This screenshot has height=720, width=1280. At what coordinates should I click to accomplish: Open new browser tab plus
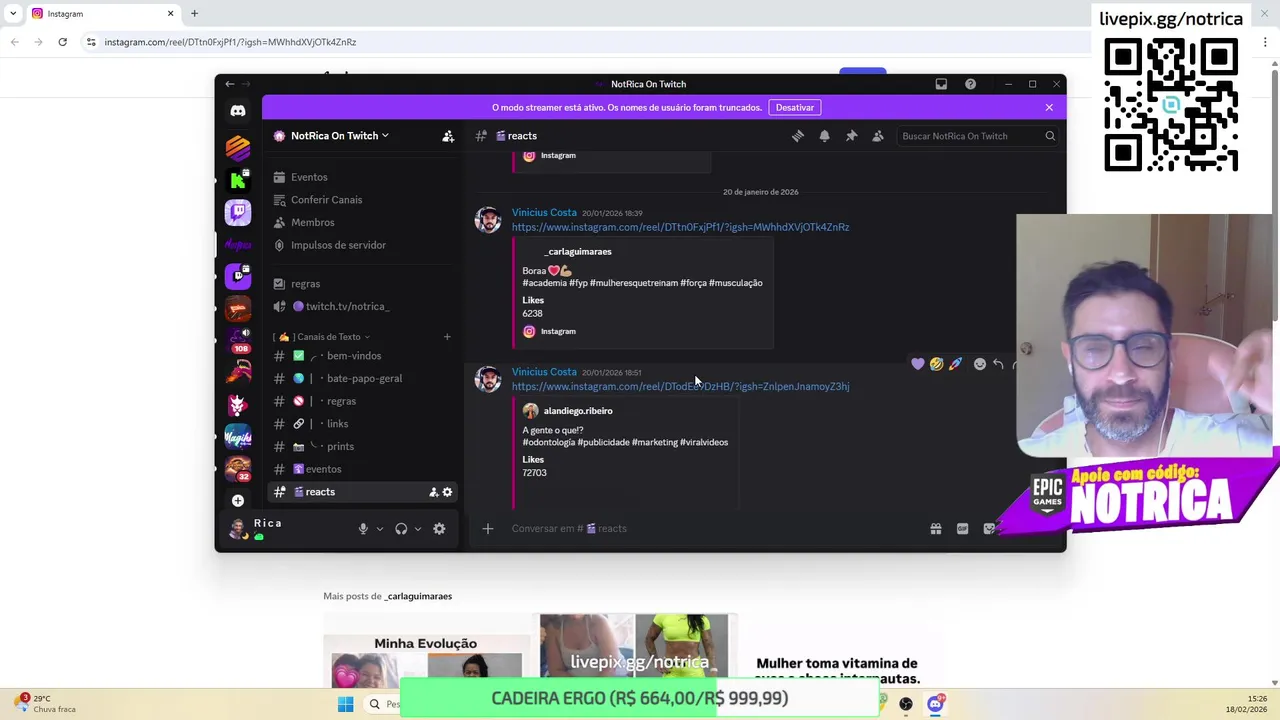[194, 14]
